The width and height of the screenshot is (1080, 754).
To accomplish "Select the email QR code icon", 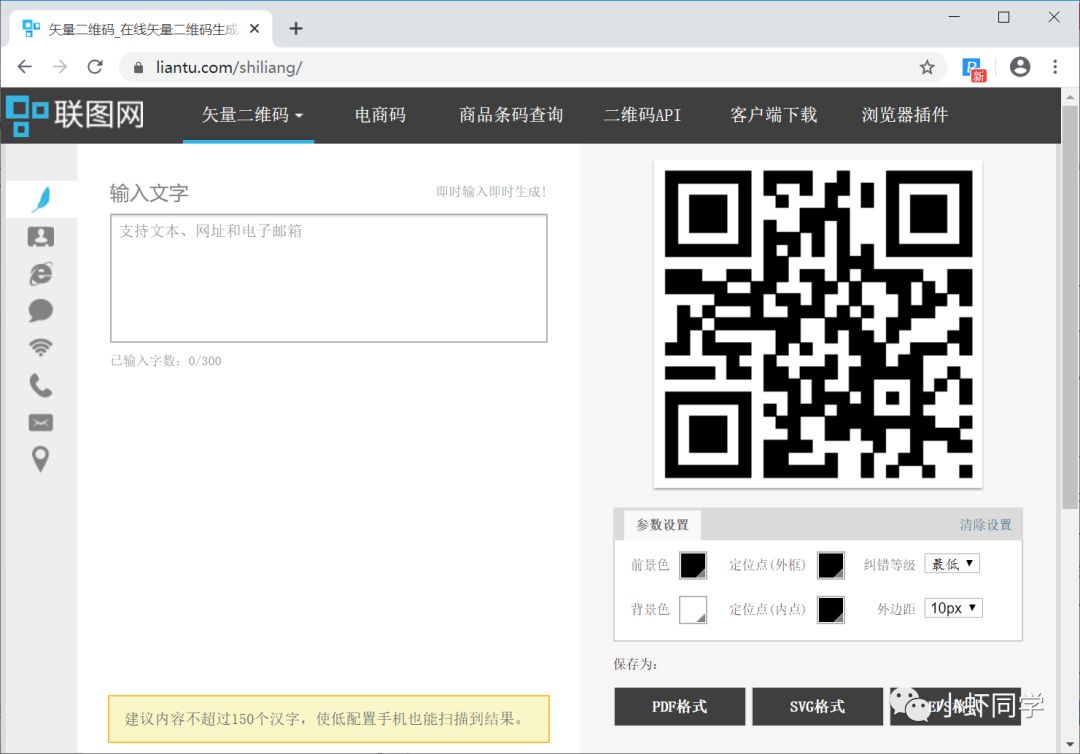I will (x=40, y=422).
